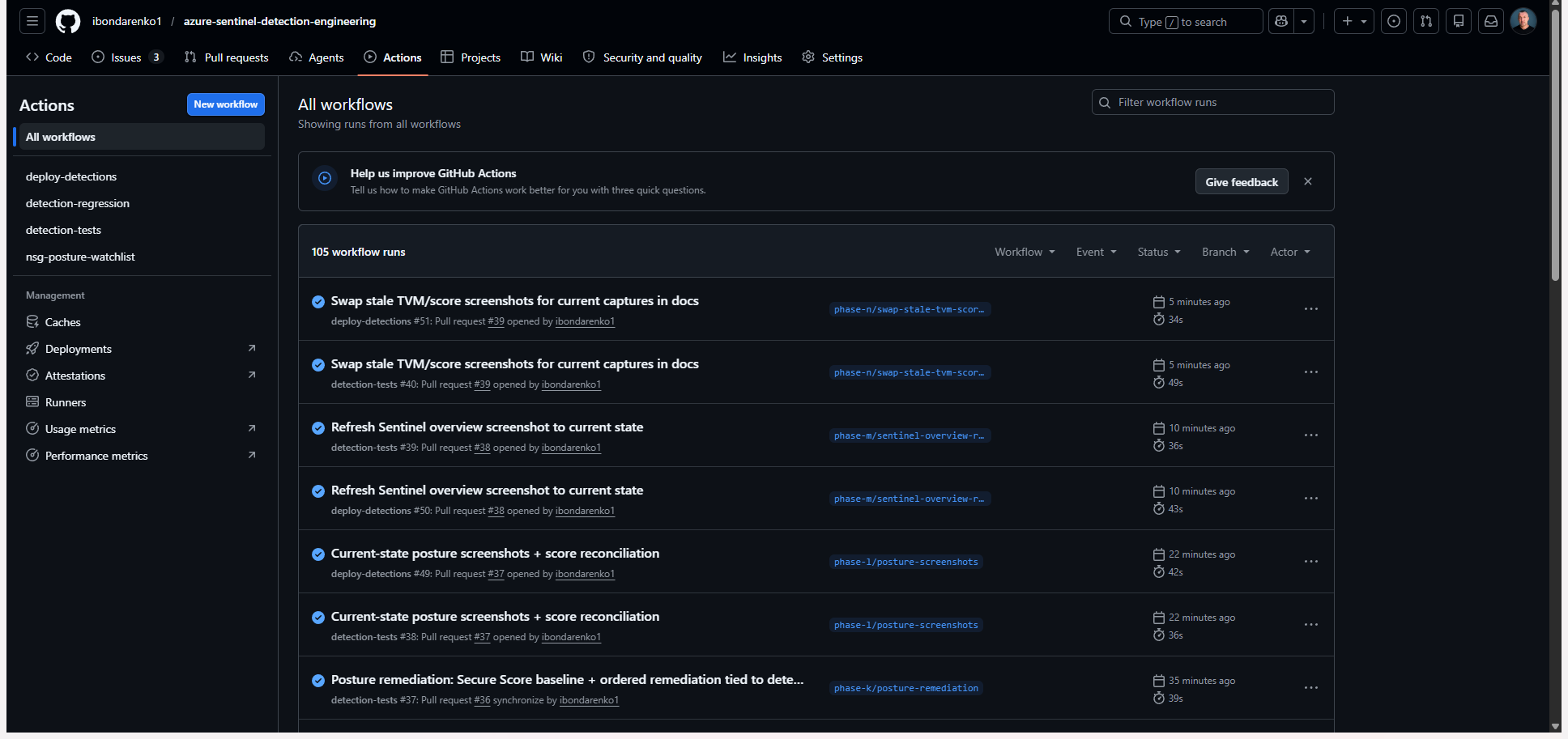Open options menu for deploy-detections #49 run
The image size is (1568, 739).
1310,562
